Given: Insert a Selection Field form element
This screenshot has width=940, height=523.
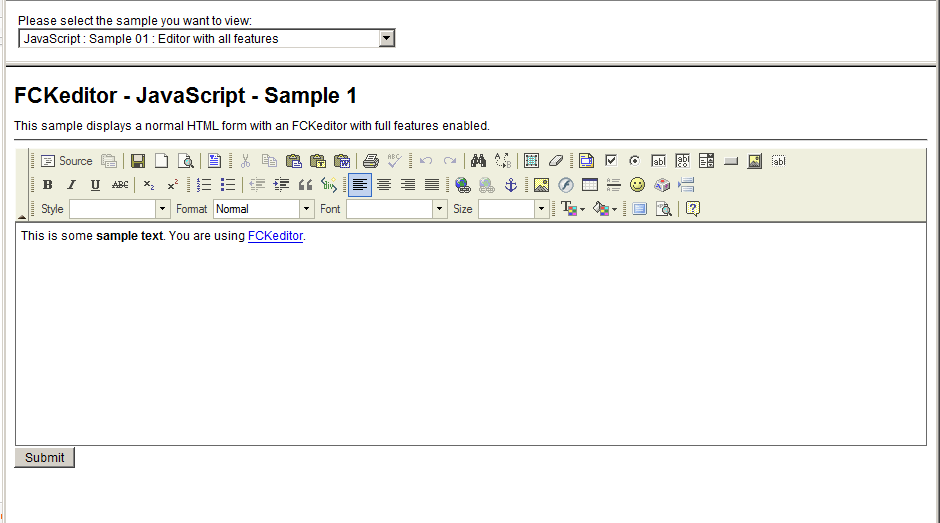Looking at the screenshot, I should pos(706,161).
